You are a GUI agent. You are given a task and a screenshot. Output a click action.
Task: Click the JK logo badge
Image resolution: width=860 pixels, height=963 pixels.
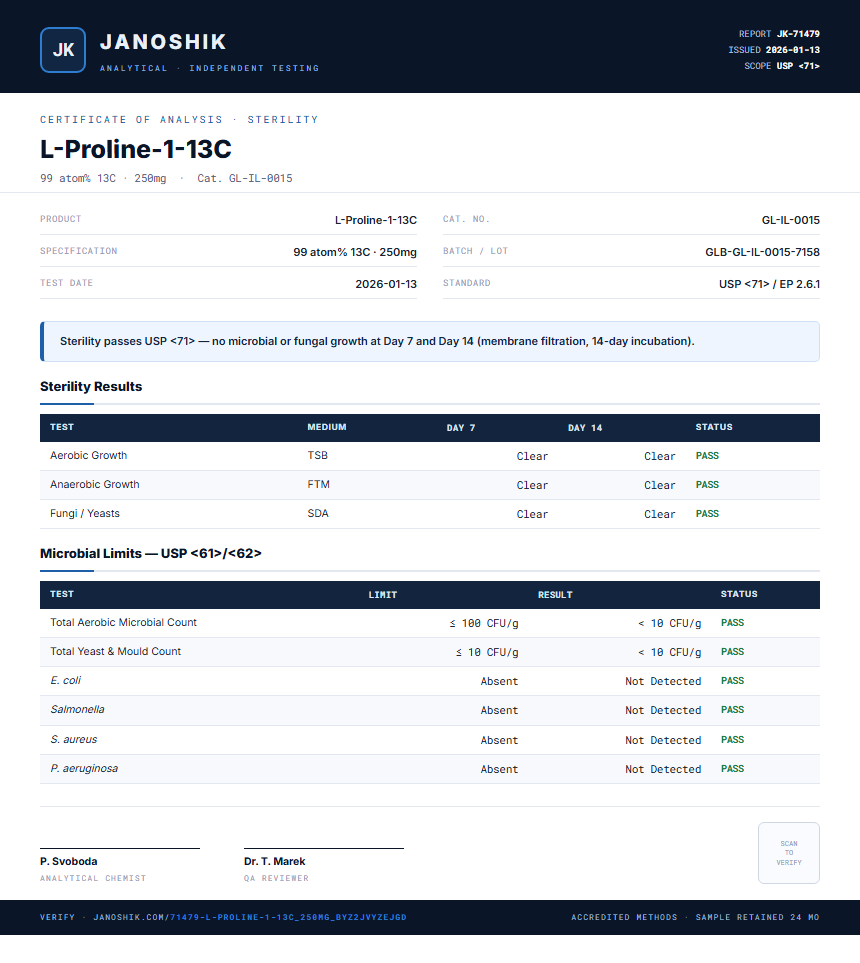(63, 50)
